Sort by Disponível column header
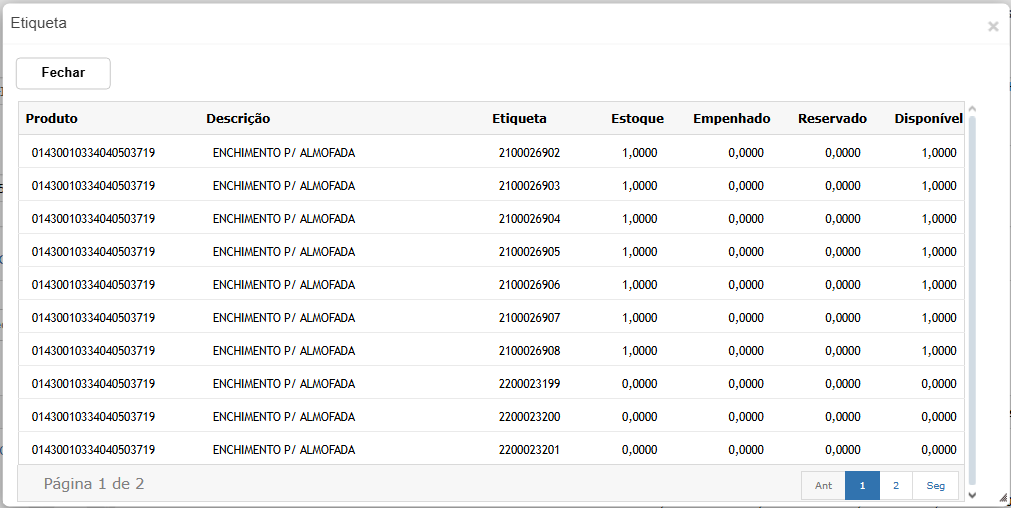1011x508 pixels. (928, 118)
